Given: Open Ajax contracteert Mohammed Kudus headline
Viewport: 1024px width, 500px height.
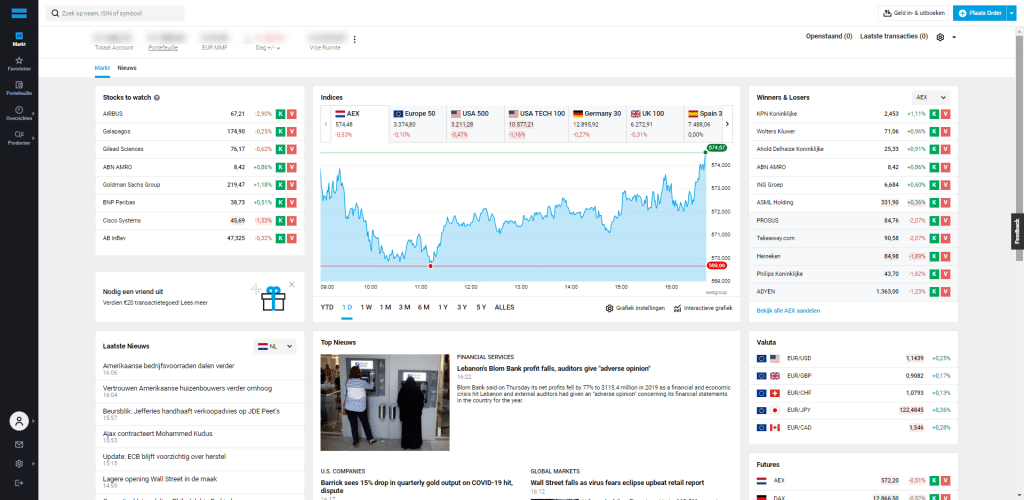Looking at the screenshot, I should coord(158,433).
